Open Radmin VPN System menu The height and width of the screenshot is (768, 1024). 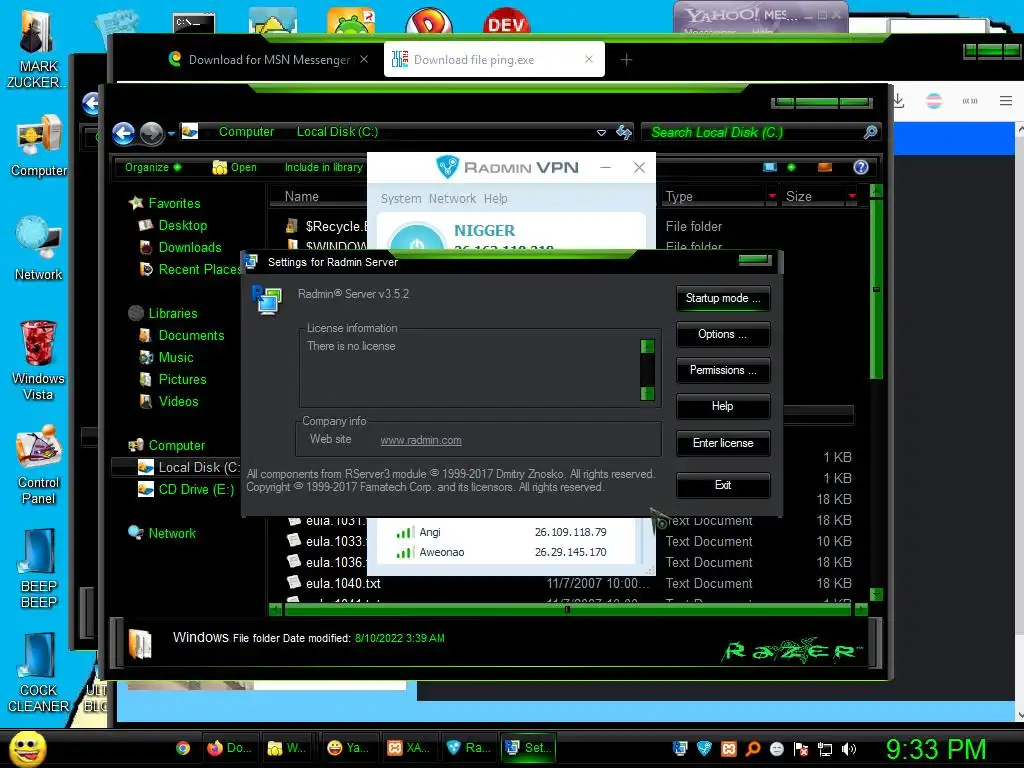(401, 199)
